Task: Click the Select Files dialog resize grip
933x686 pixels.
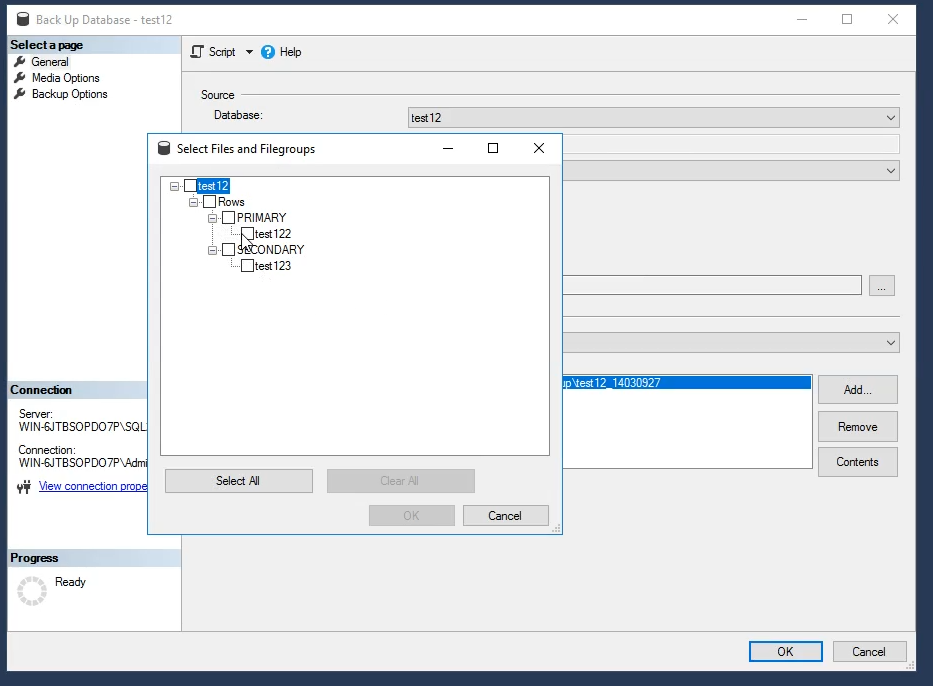Action: coord(556,528)
